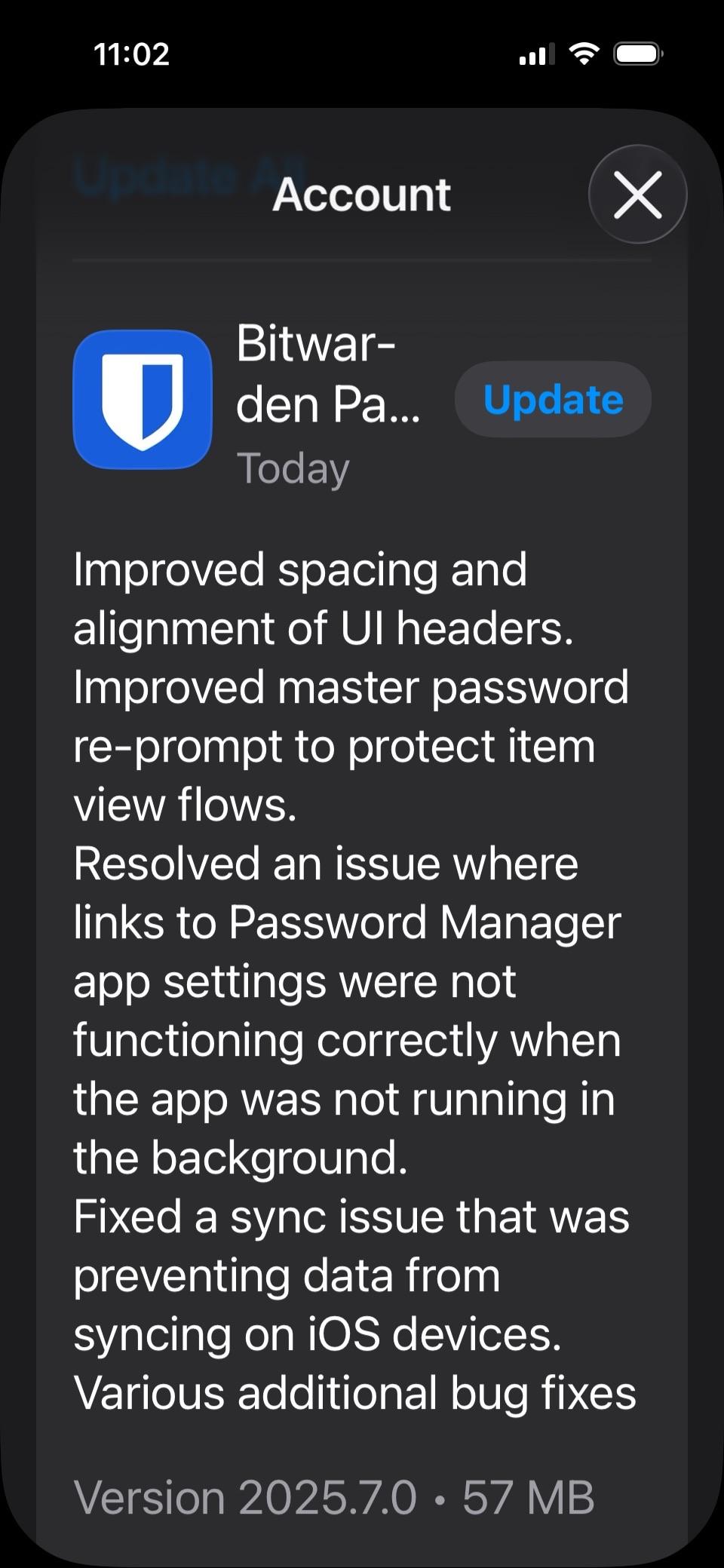Tap the 11:02 clock in status bar
The height and width of the screenshot is (1568, 724).
[x=132, y=54]
